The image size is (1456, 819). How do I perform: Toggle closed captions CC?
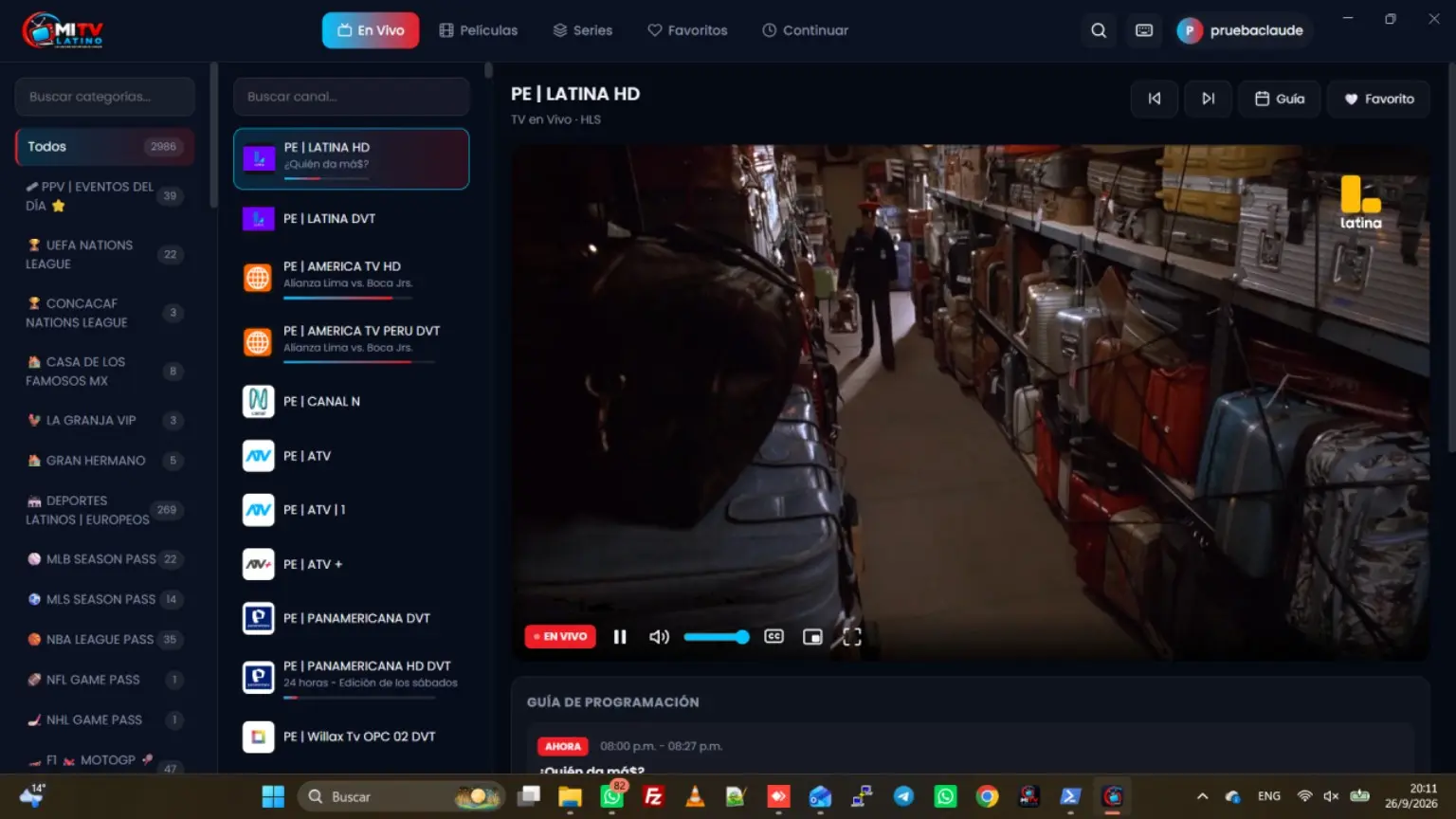[773, 637]
